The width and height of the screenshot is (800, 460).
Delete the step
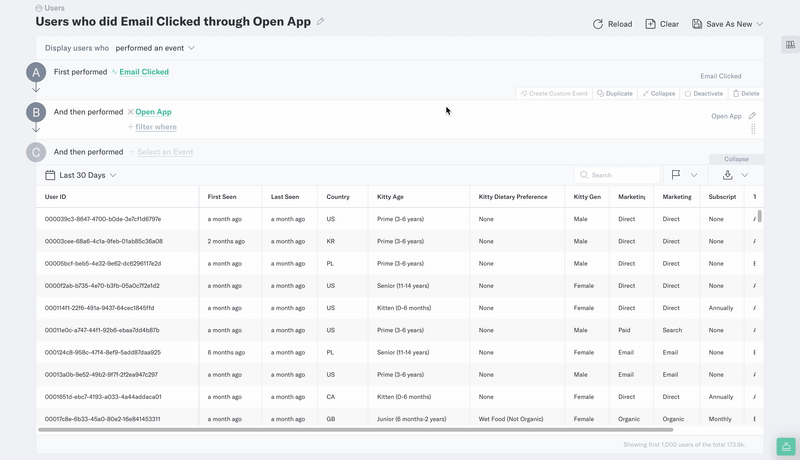(x=746, y=93)
